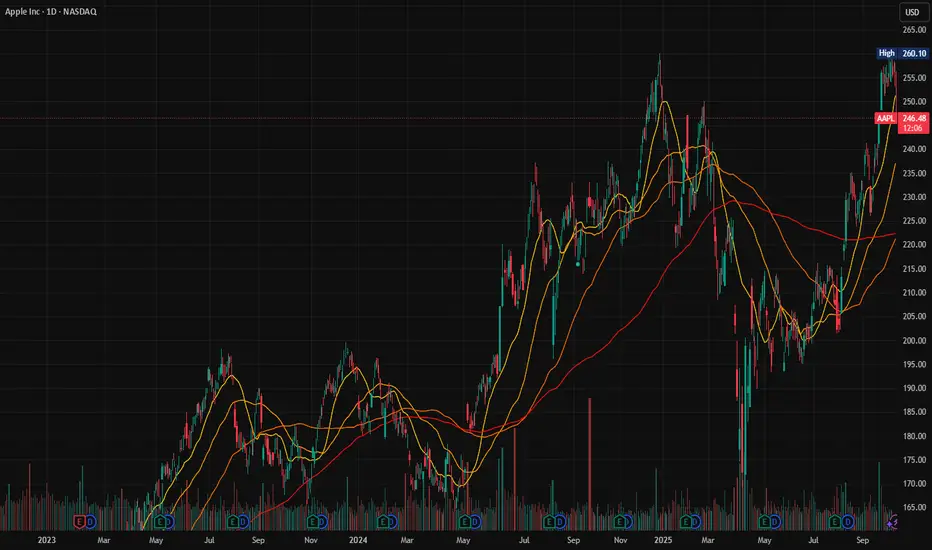
Task: Click the Sep label at far right
Action: 862,540
